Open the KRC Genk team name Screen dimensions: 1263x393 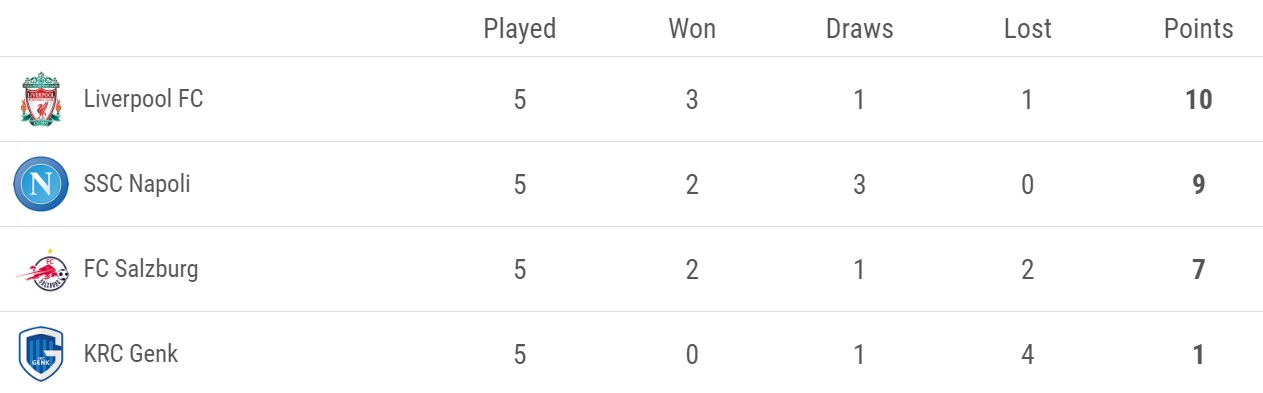point(131,354)
